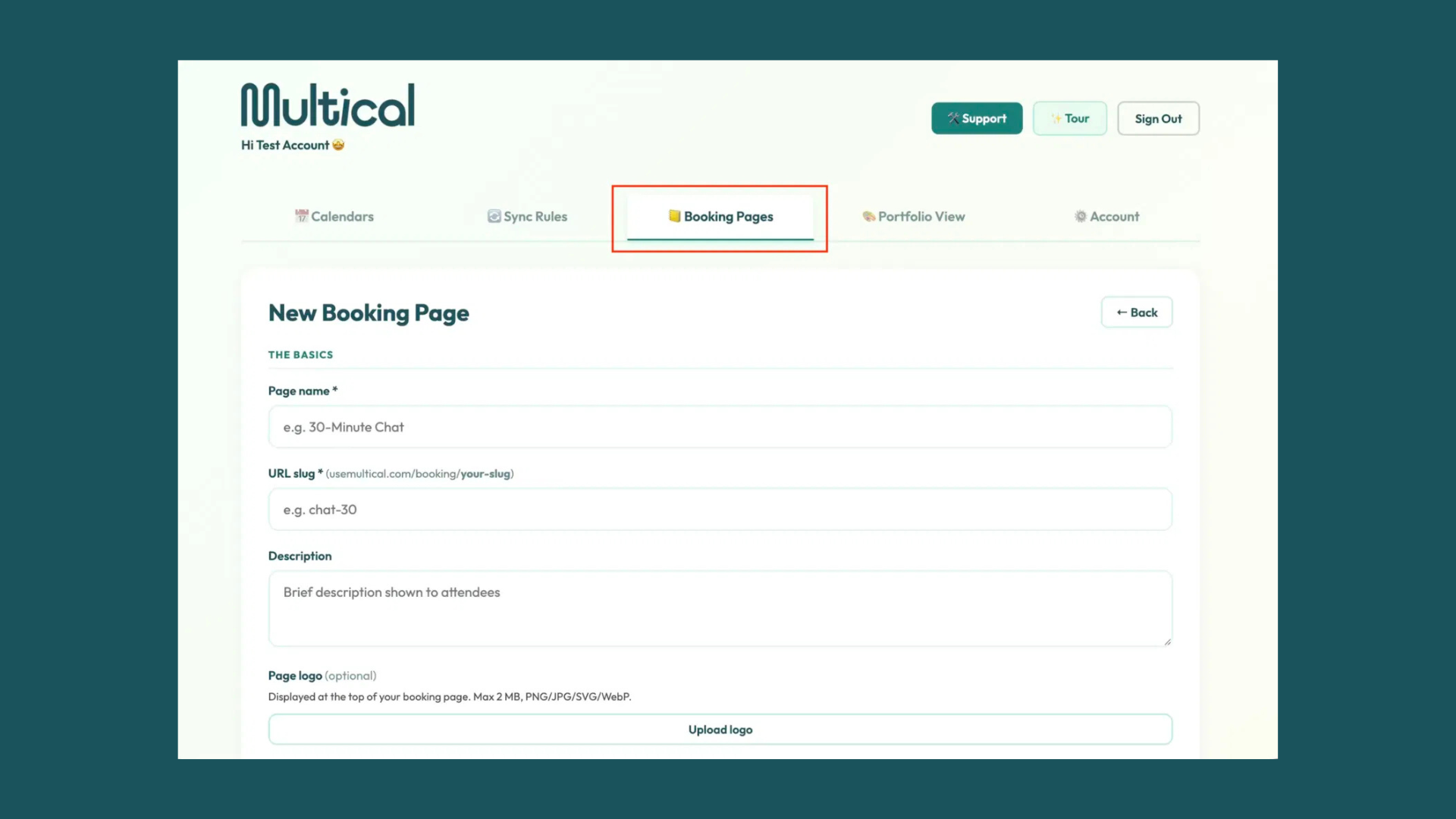Click the Description text area

(720, 607)
